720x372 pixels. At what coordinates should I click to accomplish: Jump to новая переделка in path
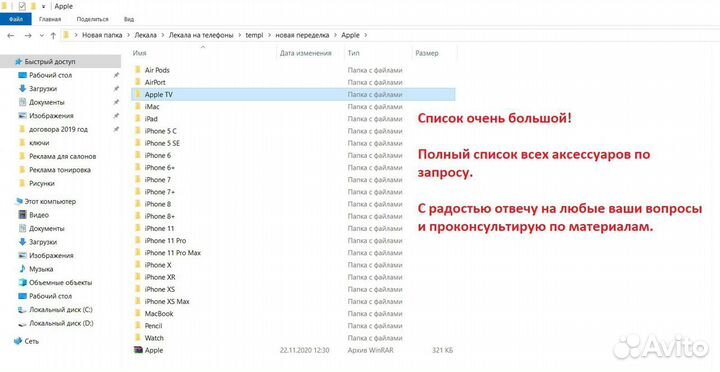click(302, 35)
